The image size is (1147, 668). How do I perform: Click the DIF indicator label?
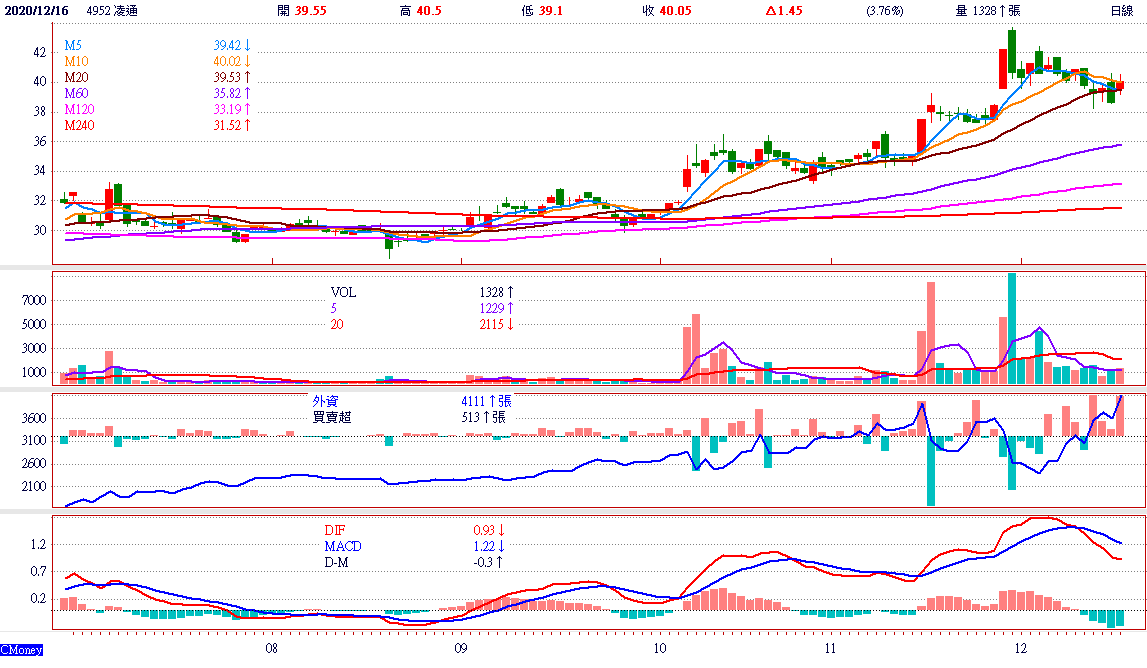point(334,530)
